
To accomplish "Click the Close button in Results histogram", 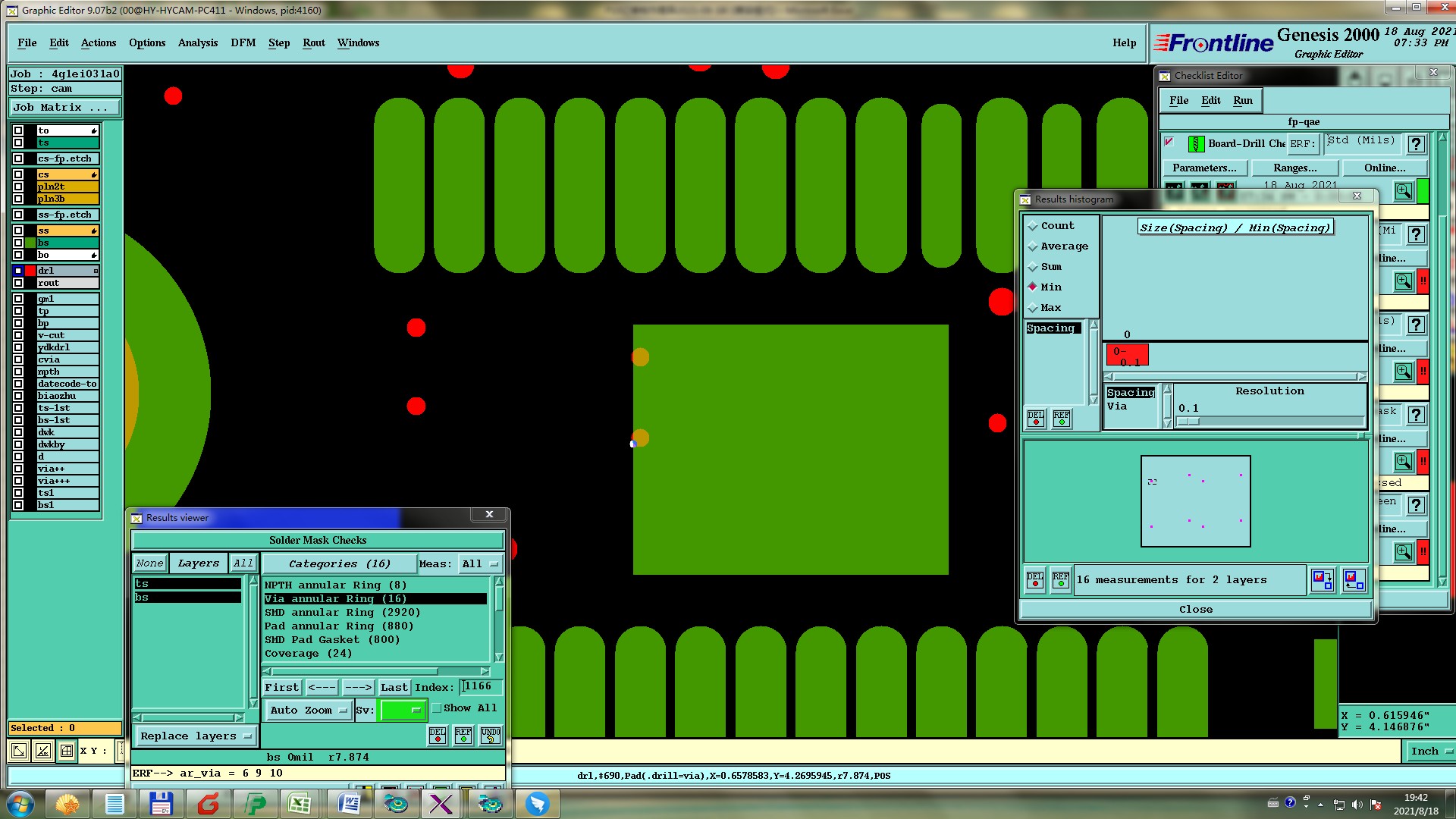I will point(1195,610).
